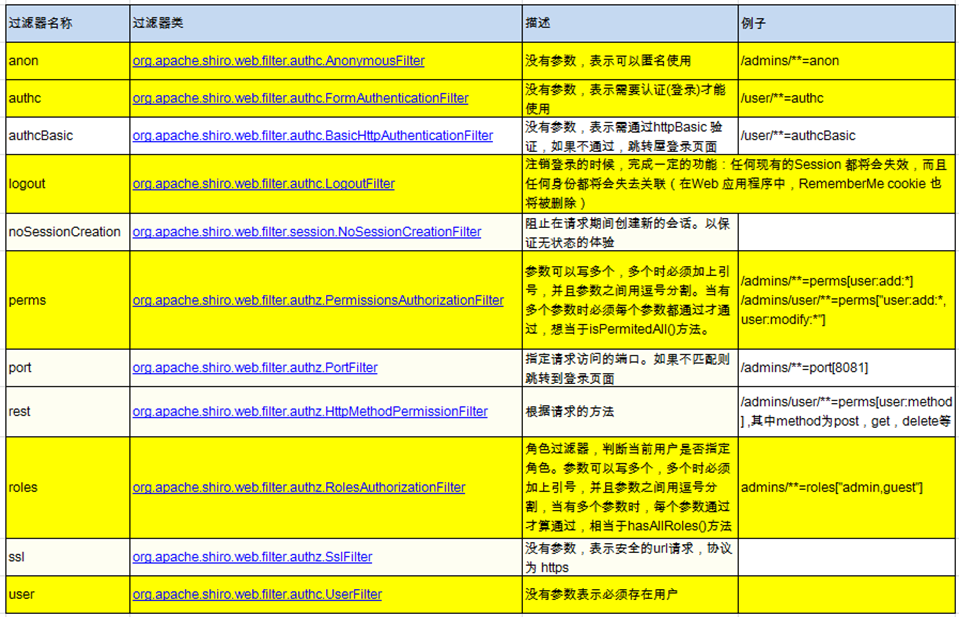This screenshot has width=959, height=617.
Task: Select the 例子 header cell
Action: (x=750, y=22)
